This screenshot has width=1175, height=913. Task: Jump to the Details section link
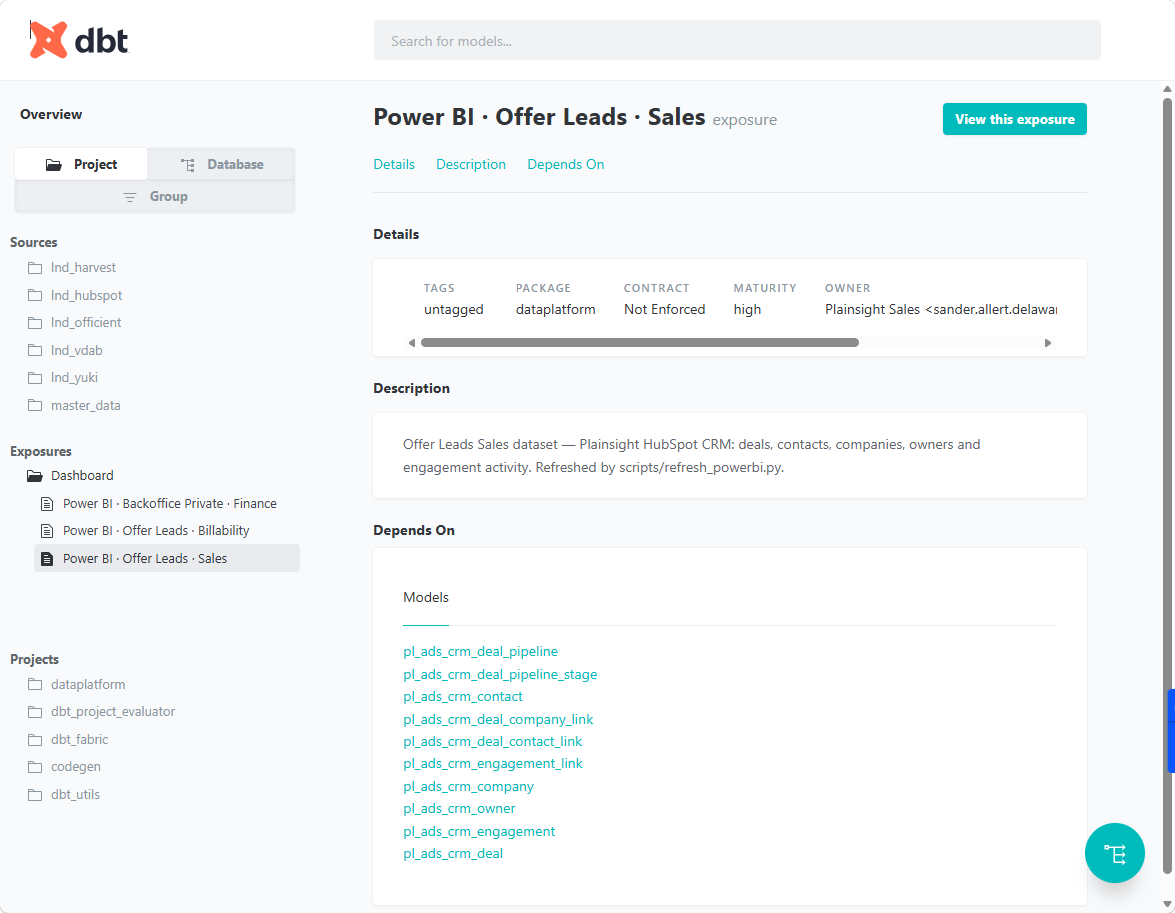pos(394,164)
